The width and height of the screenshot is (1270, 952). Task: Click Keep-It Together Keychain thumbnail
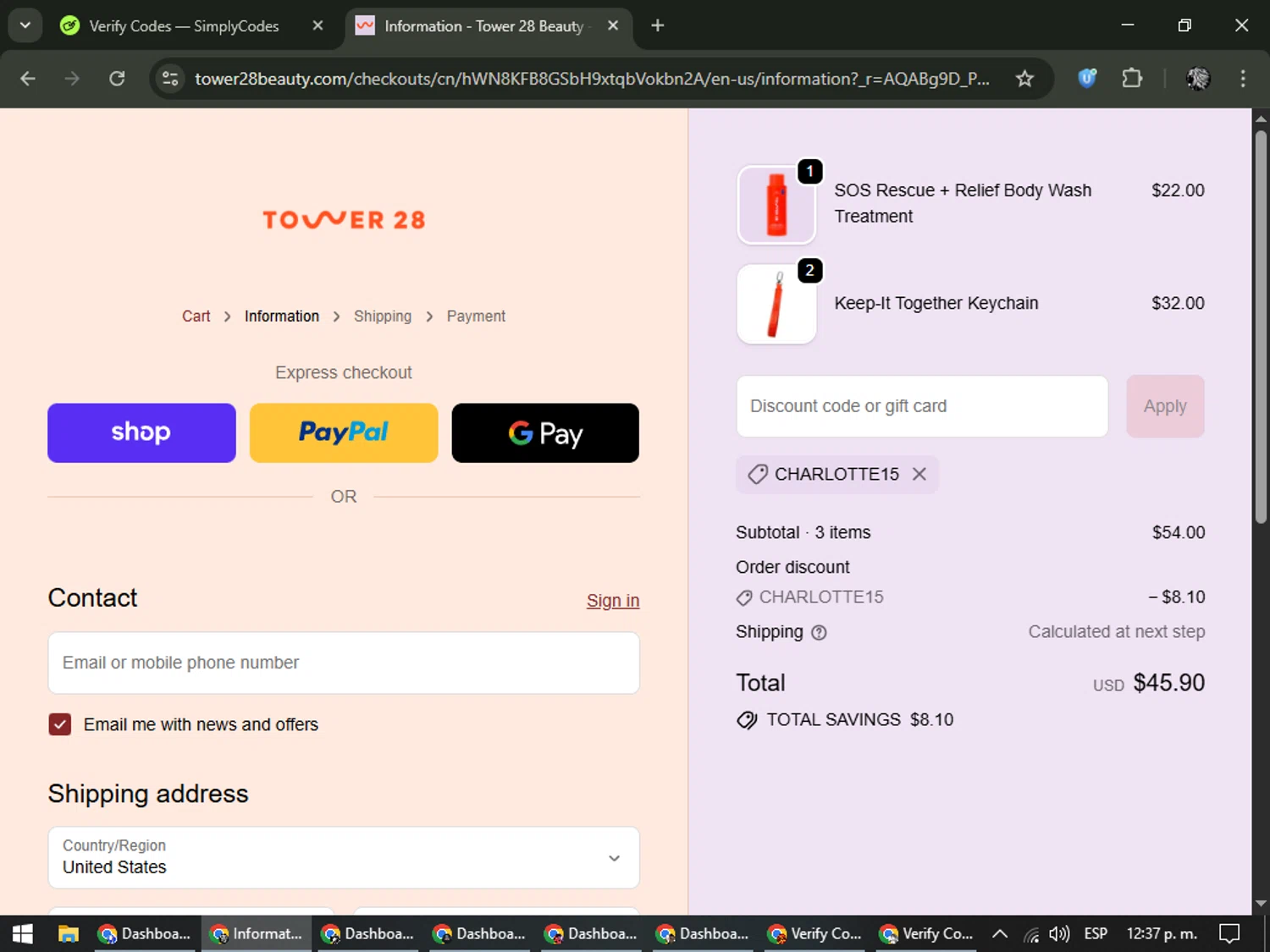tap(776, 304)
